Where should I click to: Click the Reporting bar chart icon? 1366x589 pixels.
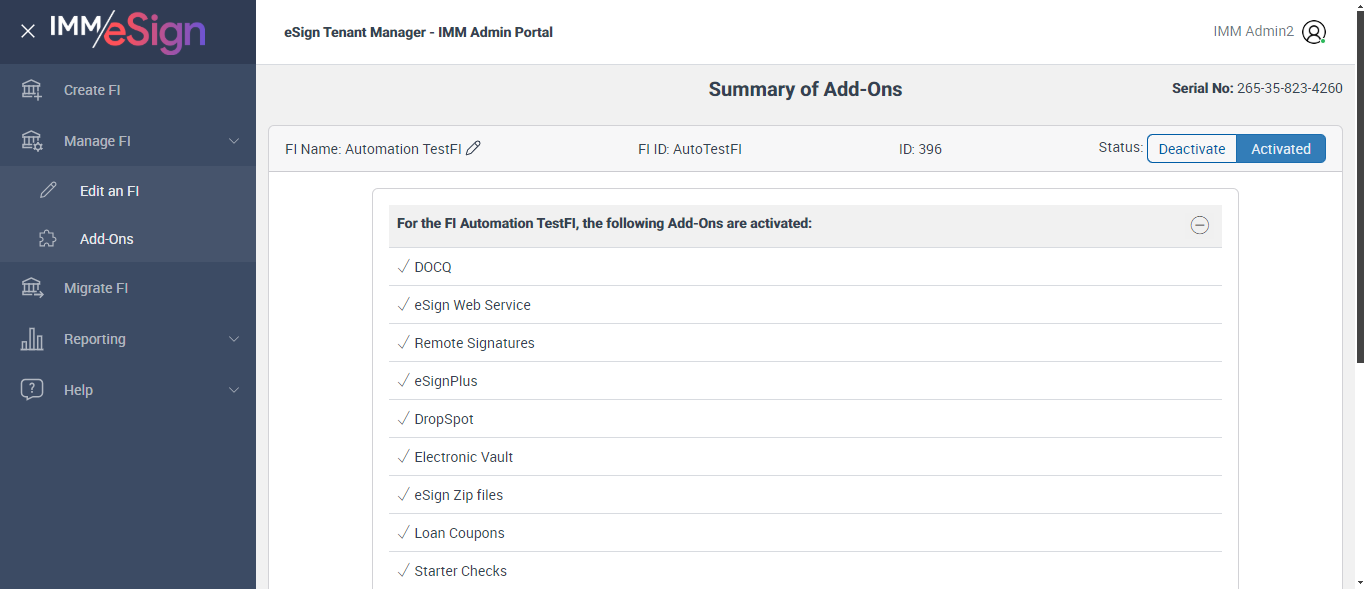[32, 339]
